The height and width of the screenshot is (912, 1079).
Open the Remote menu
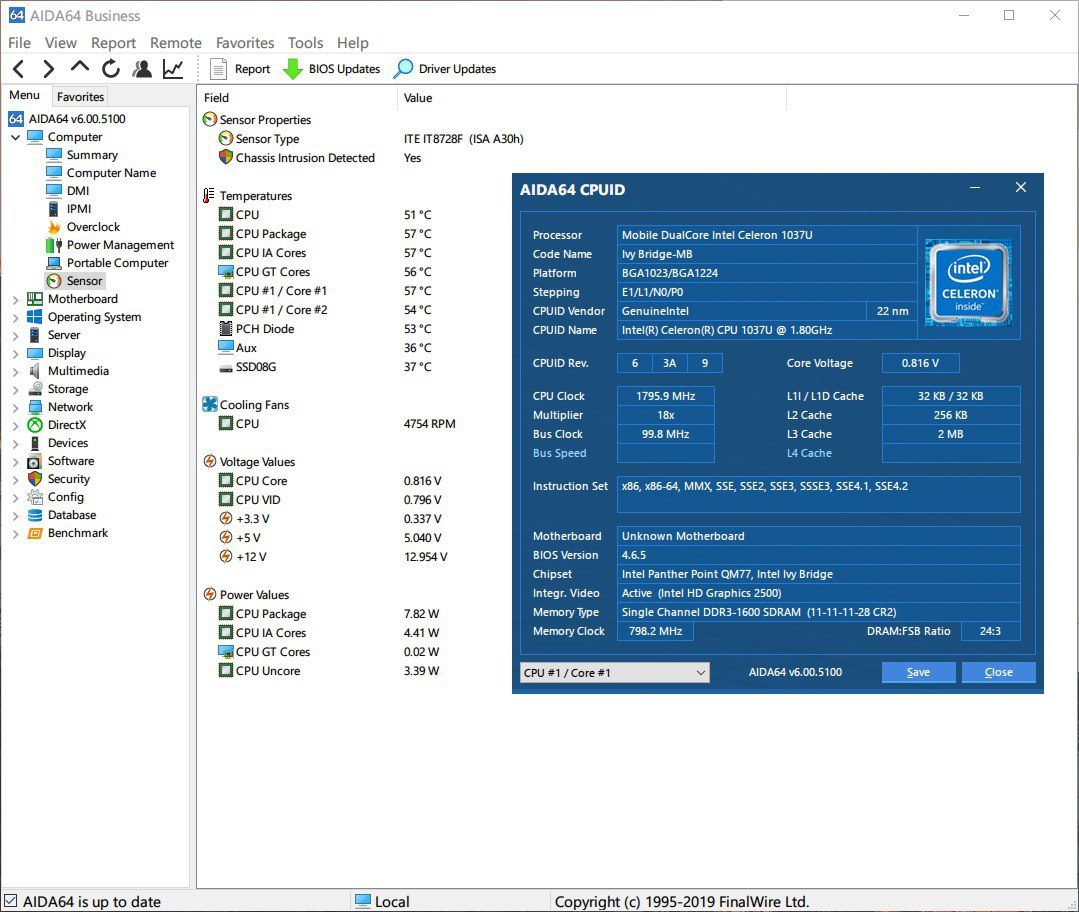tap(176, 43)
